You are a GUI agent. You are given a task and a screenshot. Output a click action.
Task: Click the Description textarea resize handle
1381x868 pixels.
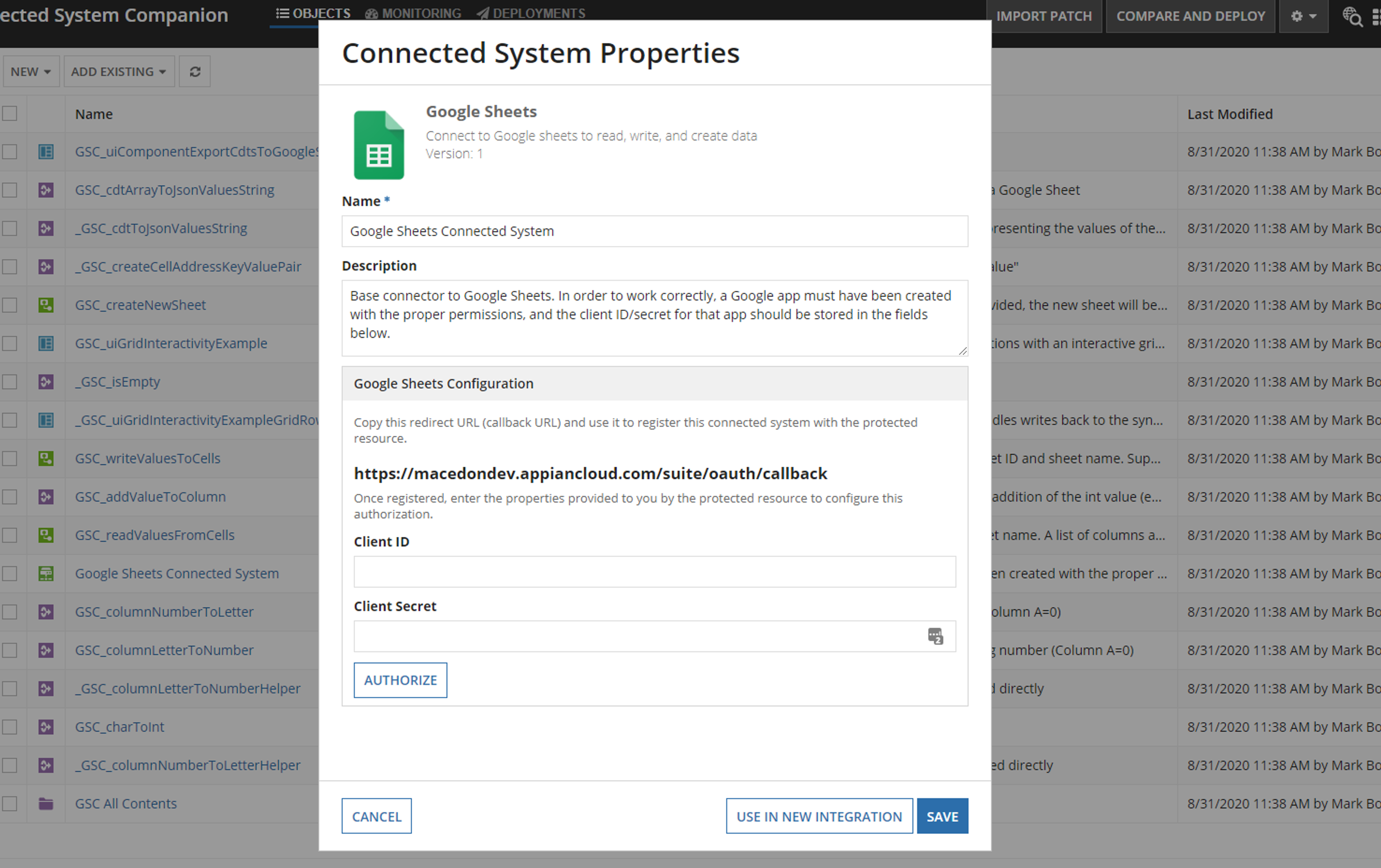click(962, 351)
